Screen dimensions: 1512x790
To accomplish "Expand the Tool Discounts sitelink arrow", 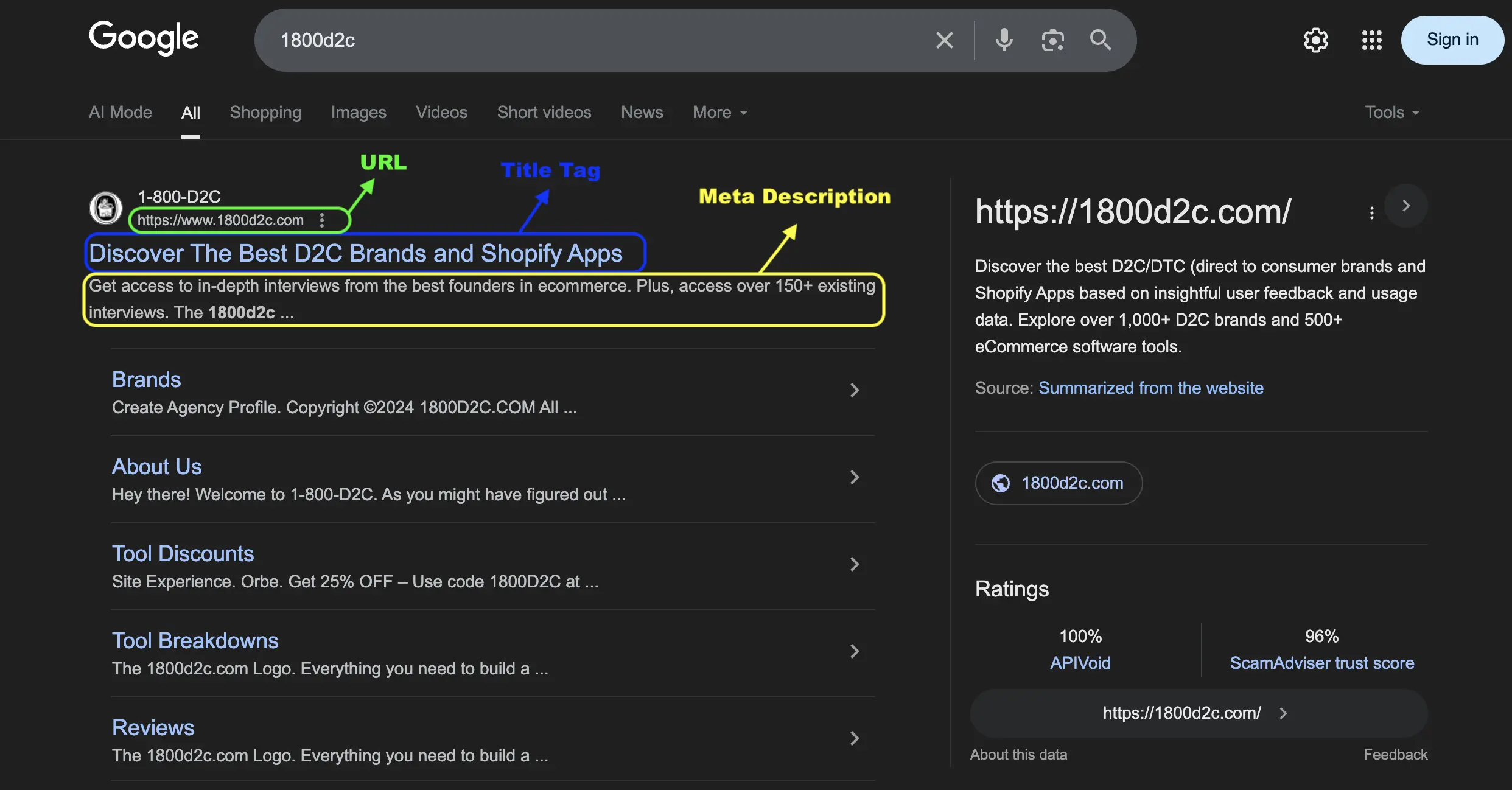I will [855, 564].
